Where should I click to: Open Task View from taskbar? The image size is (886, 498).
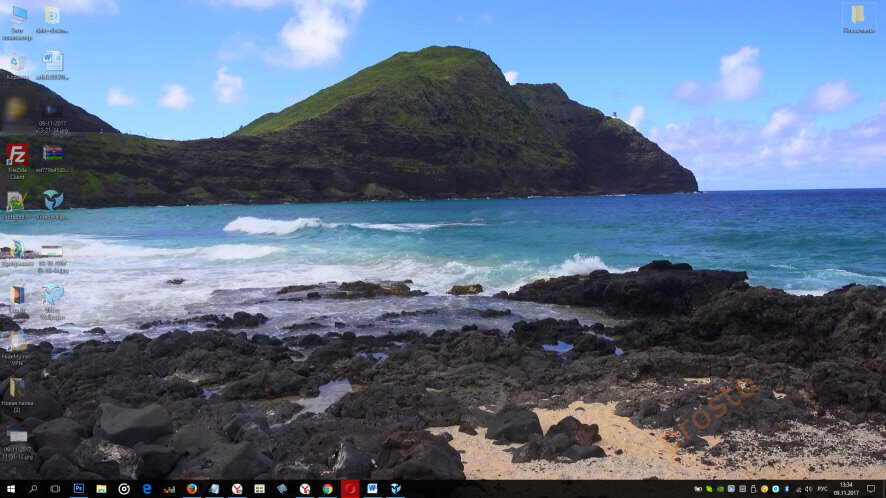[55, 489]
